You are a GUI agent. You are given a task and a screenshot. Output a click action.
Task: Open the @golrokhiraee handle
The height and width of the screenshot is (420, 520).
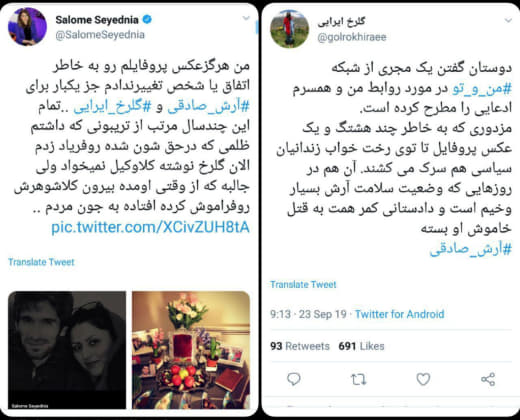352,37
